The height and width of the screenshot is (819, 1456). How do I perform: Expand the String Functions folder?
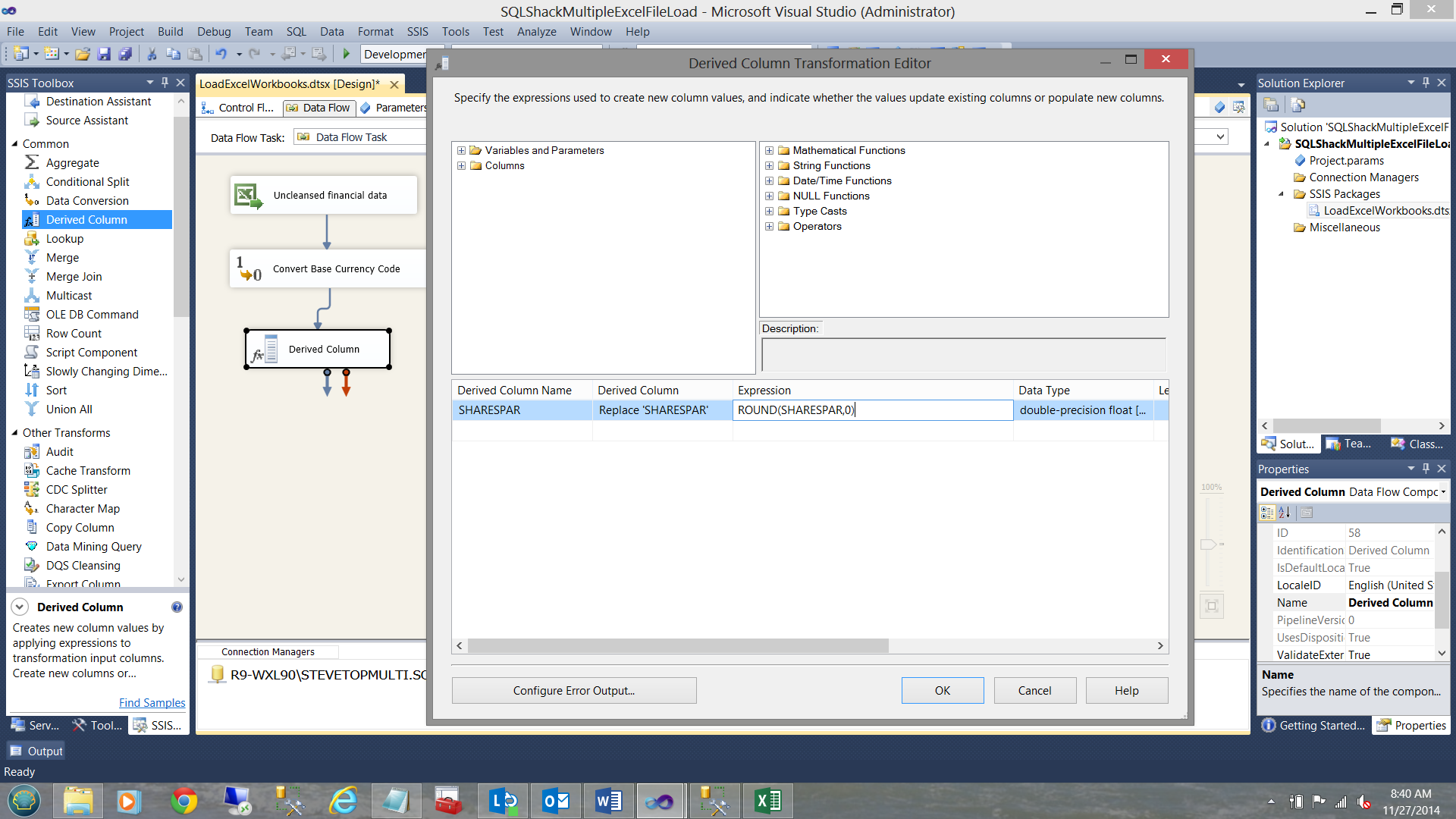[x=769, y=165]
